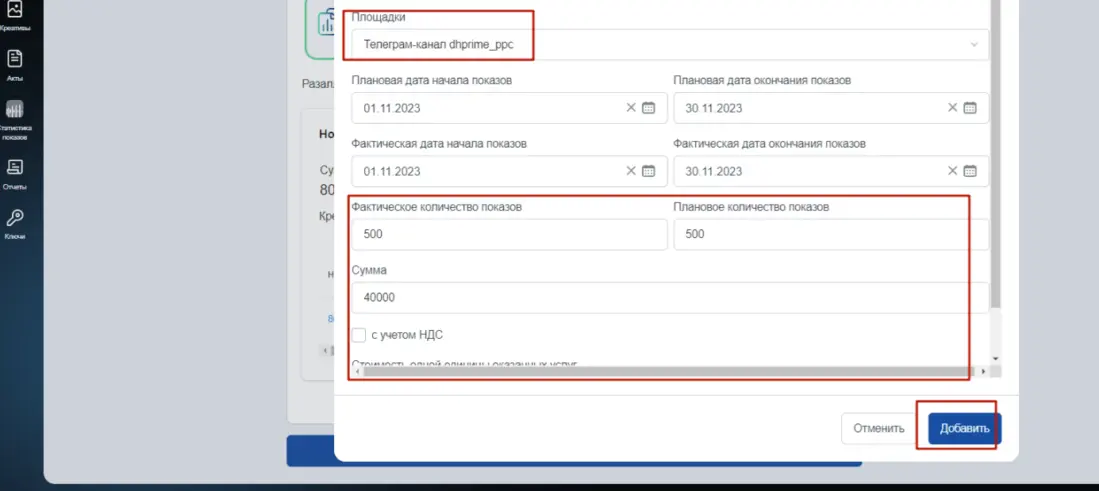Click the actual start date input
Image resolution: width=1099 pixels, height=491 pixels.
point(510,171)
